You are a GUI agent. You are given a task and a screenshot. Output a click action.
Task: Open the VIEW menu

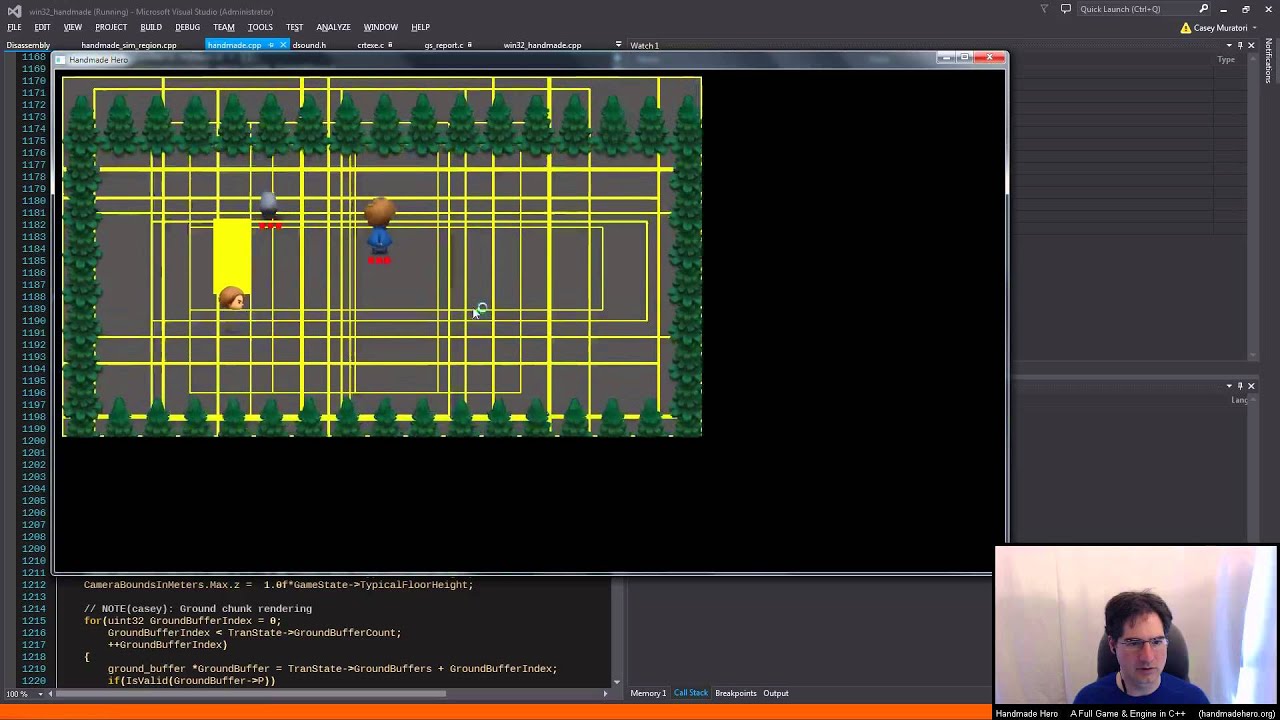coord(73,27)
